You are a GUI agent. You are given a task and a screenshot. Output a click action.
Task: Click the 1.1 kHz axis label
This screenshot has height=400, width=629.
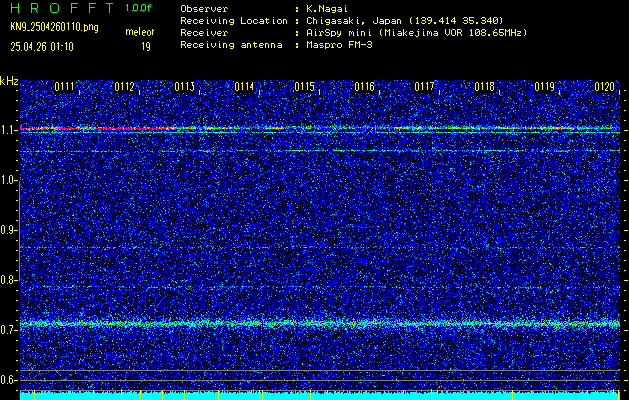8,130
